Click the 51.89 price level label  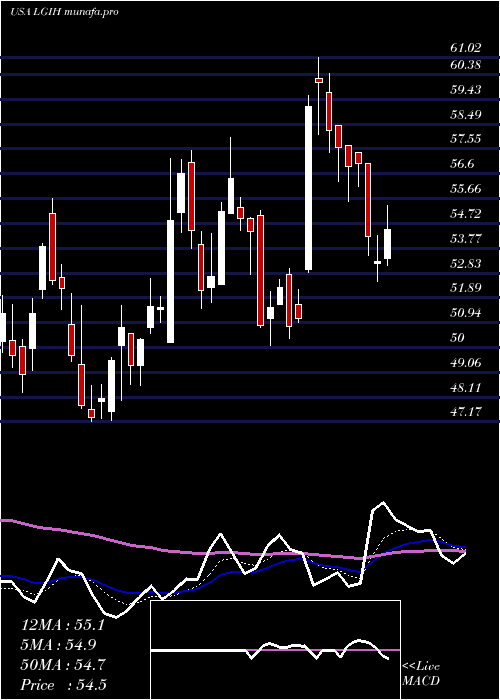[x=466, y=288]
